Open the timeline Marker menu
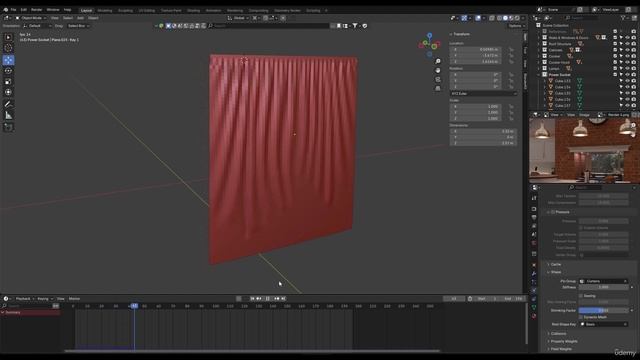Viewport: 640px width, 360px height. click(74, 299)
